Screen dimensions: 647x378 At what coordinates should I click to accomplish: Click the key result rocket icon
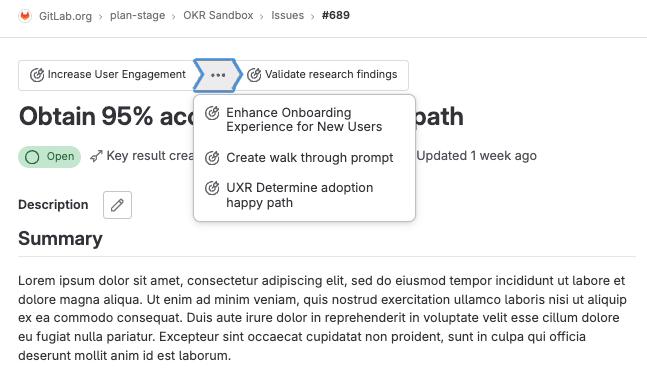pyautogui.click(x=97, y=156)
